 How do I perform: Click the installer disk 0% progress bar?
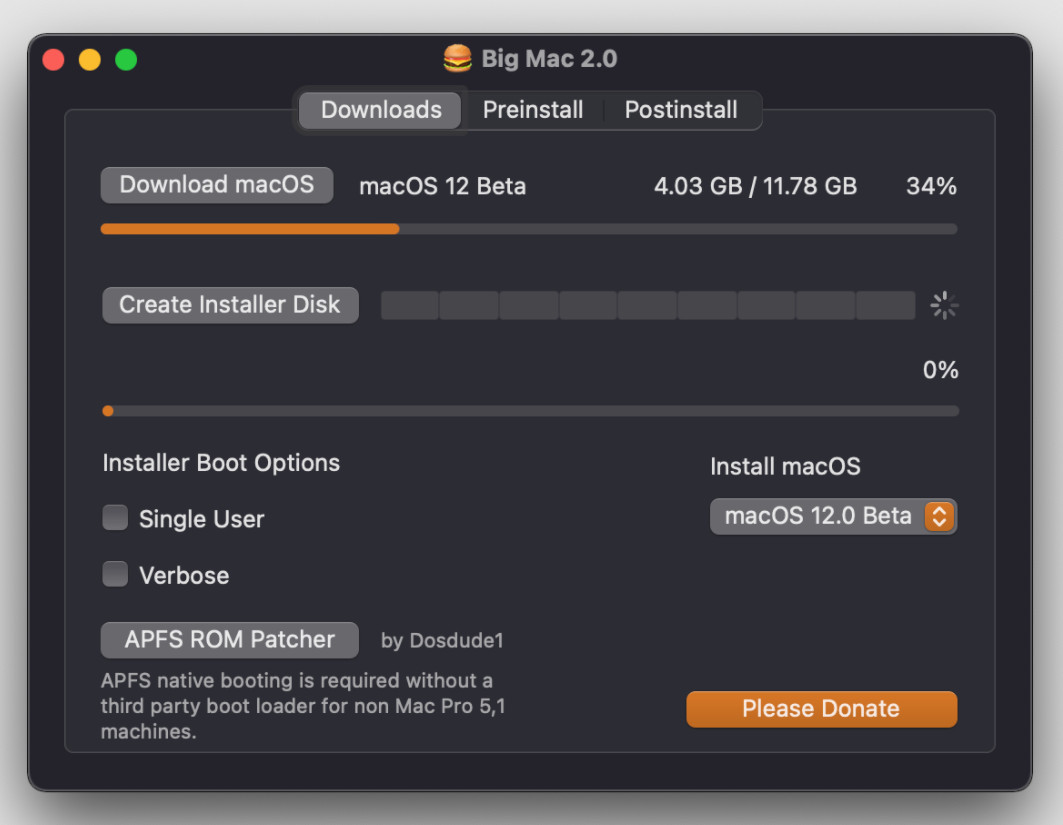tap(530, 411)
